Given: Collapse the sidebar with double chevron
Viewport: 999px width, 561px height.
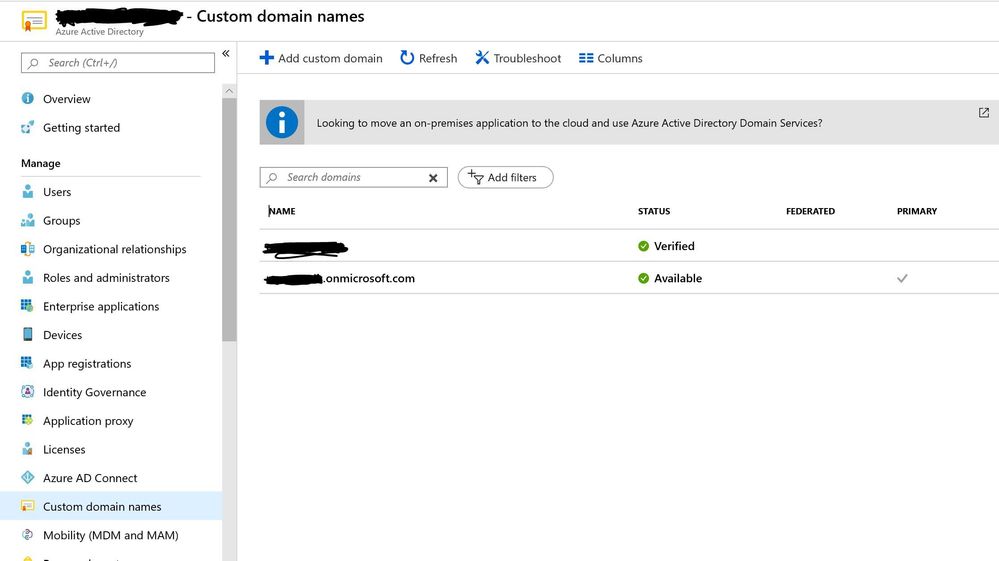Looking at the screenshot, I should (x=226, y=53).
